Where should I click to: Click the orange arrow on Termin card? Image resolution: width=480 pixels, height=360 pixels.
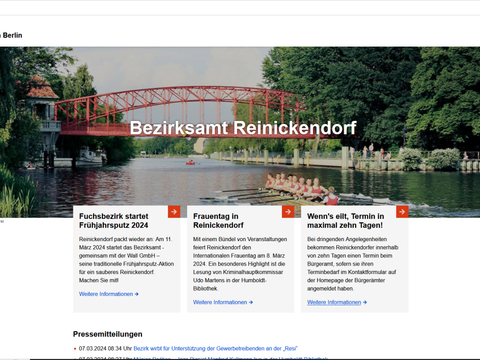(402, 212)
